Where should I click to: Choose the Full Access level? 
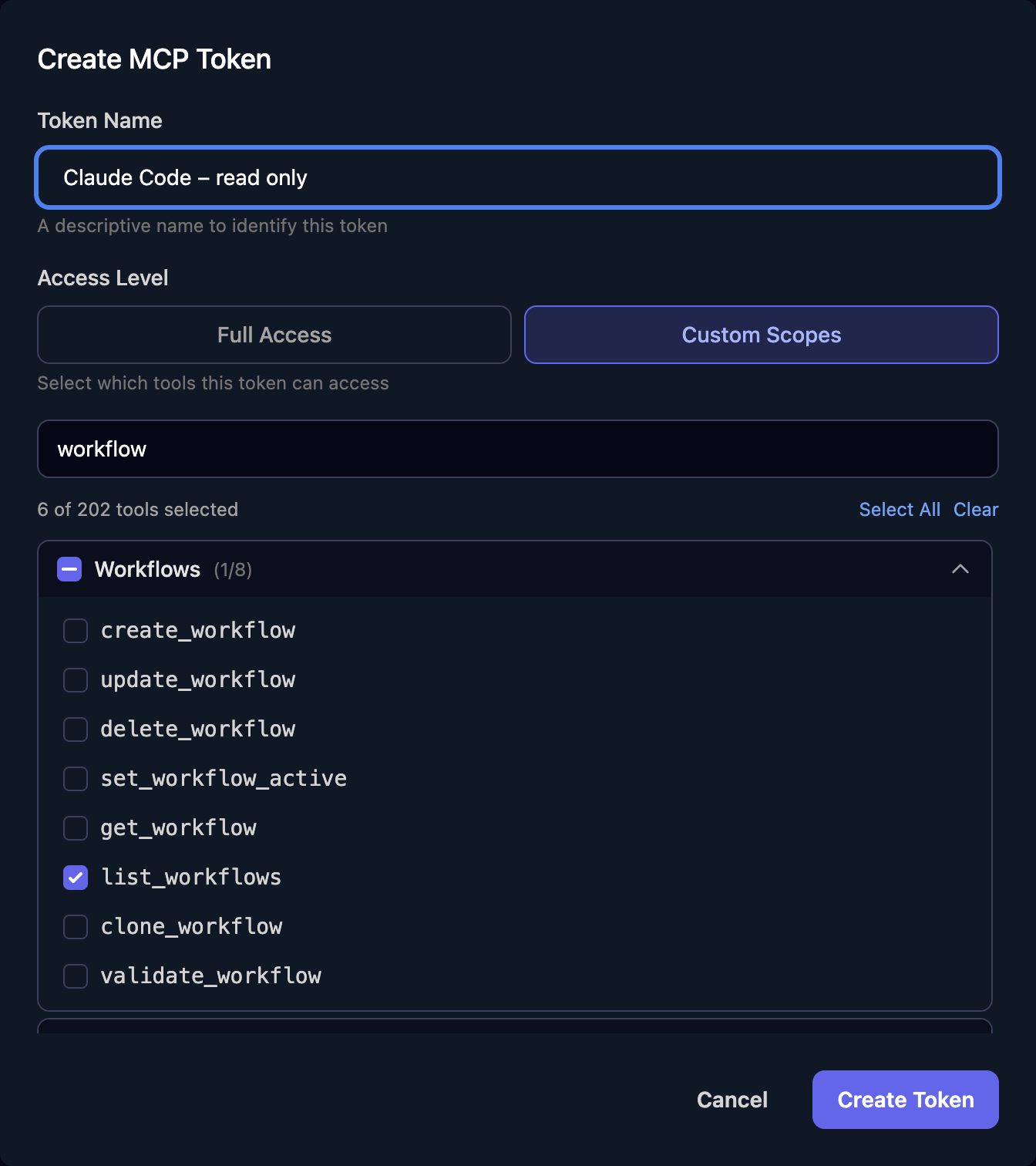[274, 335]
